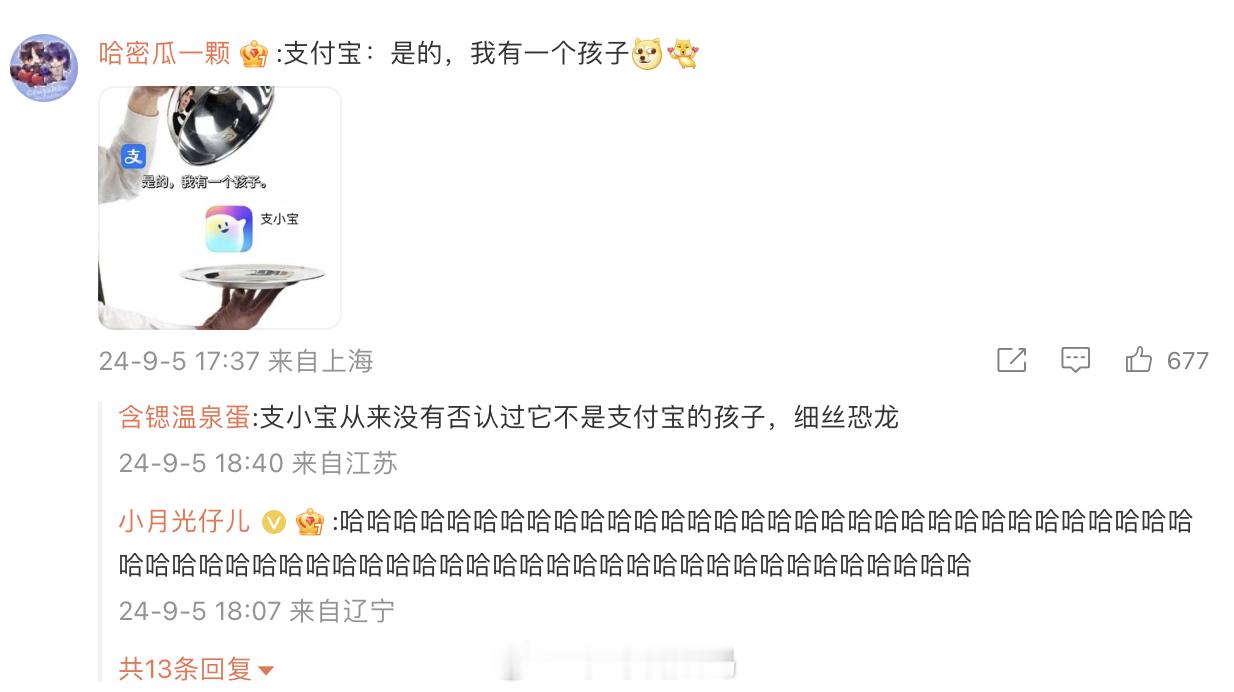This screenshot has width=1234, height=692.
Task: Expand replies using the orange arrow
Action: pyautogui.click(x=266, y=671)
